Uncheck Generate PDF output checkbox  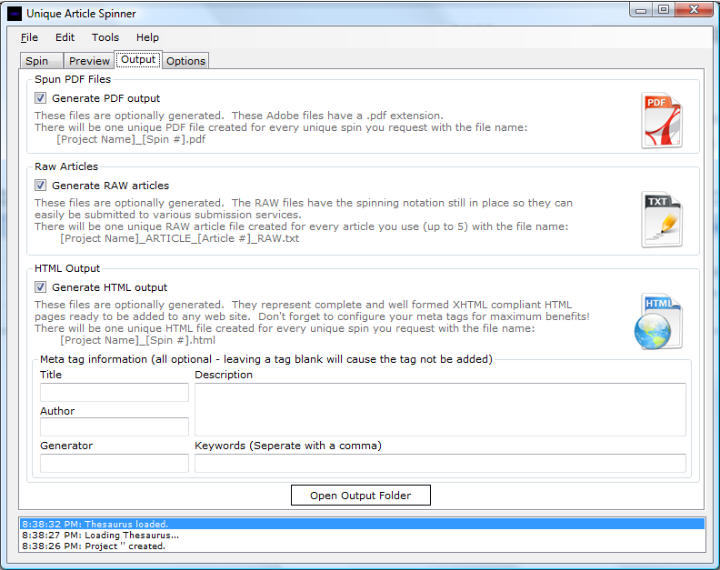pos(41,98)
